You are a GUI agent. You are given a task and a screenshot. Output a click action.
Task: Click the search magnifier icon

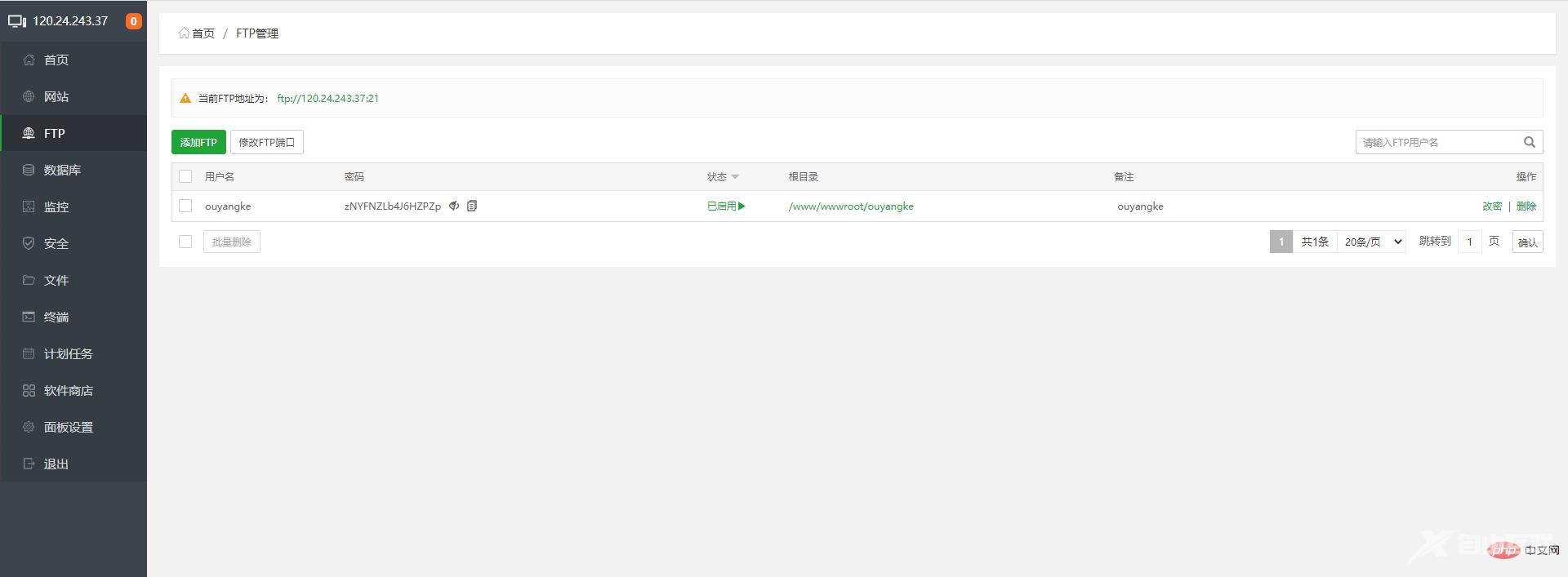[1529, 142]
